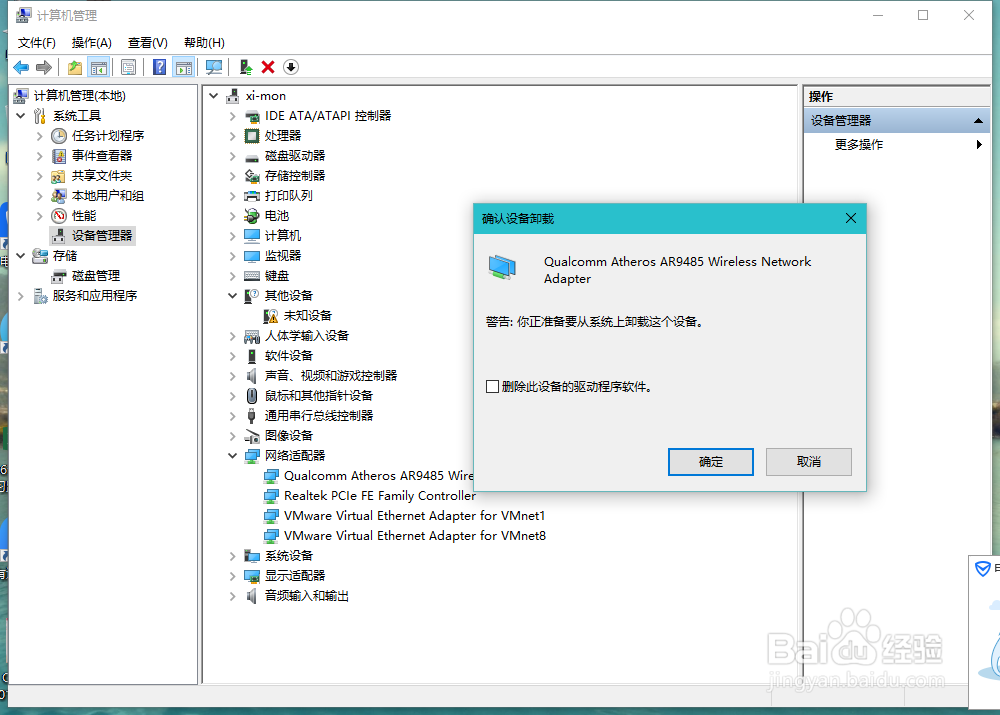The image size is (1000, 715).
Task: Open the 操作(A) menu
Action: point(92,43)
